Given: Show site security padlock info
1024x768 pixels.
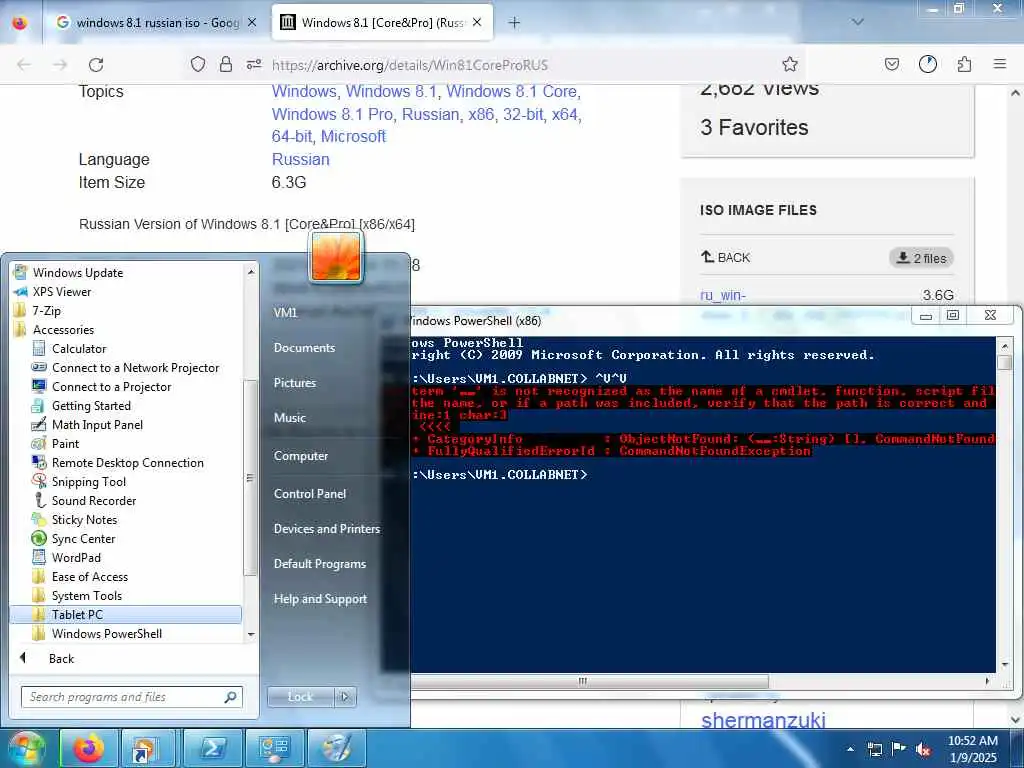Looking at the screenshot, I should tap(226, 64).
